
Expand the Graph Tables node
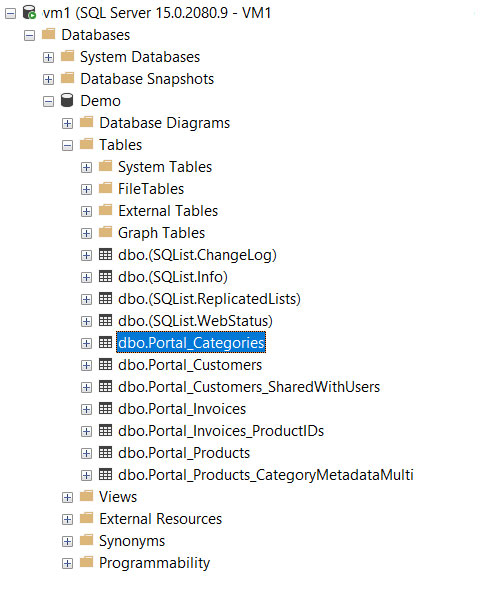[x=87, y=234]
